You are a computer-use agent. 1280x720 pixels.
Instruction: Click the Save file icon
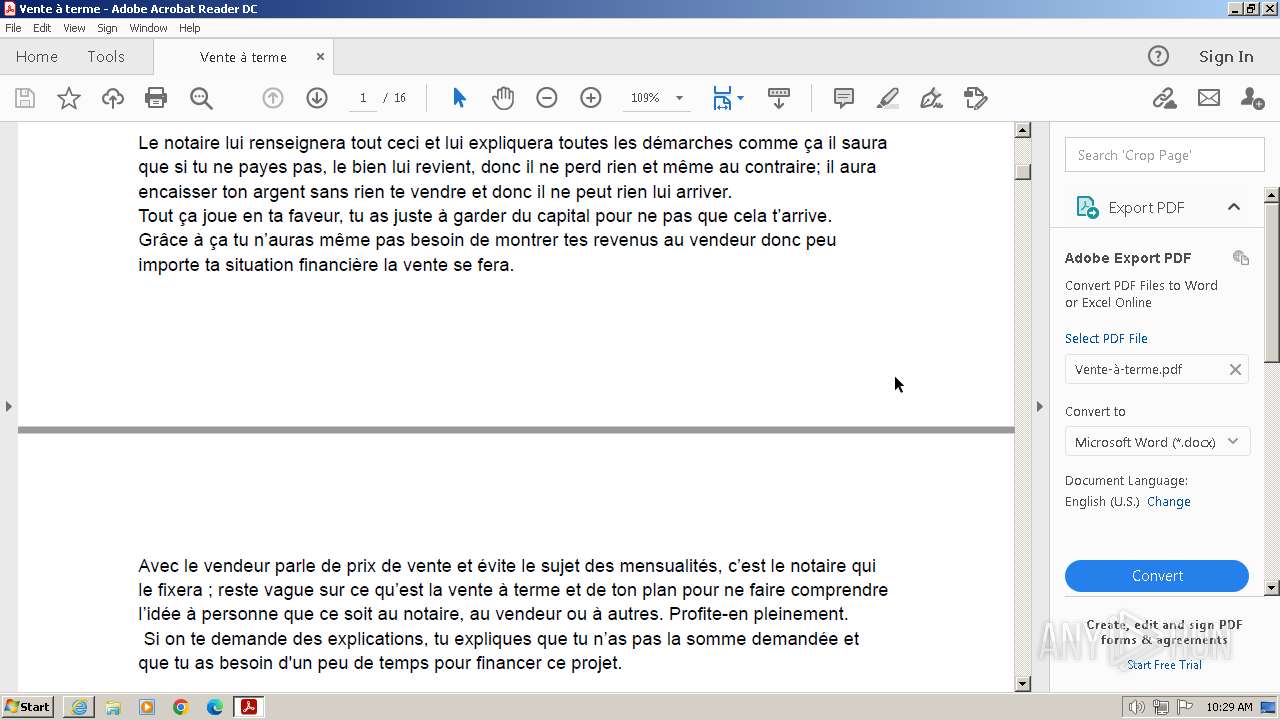pyautogui.click(x=25, y=98)
